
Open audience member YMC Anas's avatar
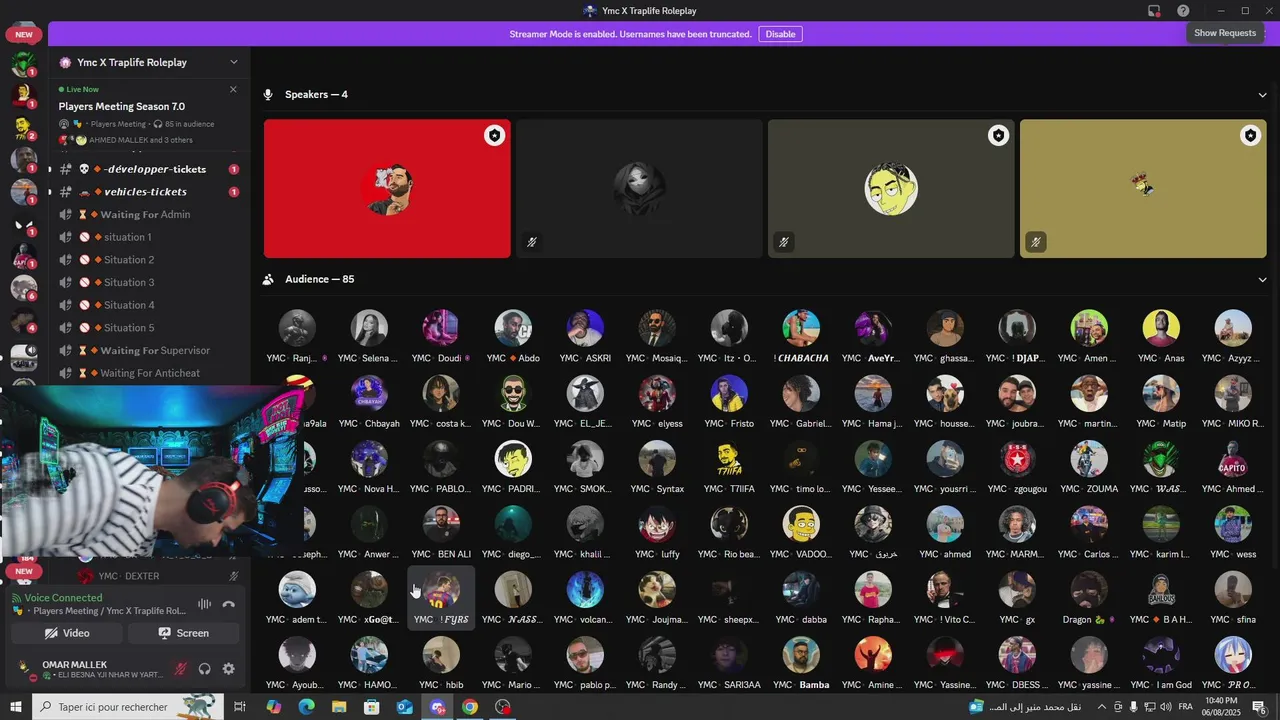[1161, 328]
